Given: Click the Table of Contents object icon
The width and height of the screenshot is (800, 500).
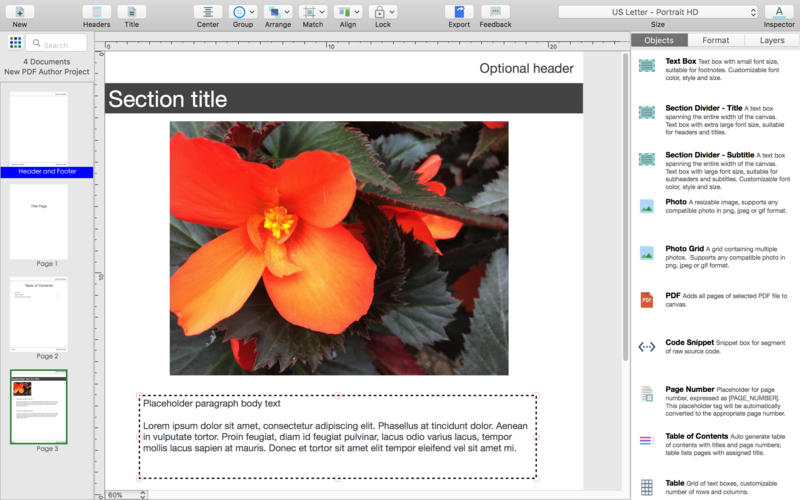Looking at the screenshot, I should click(646, 440).
